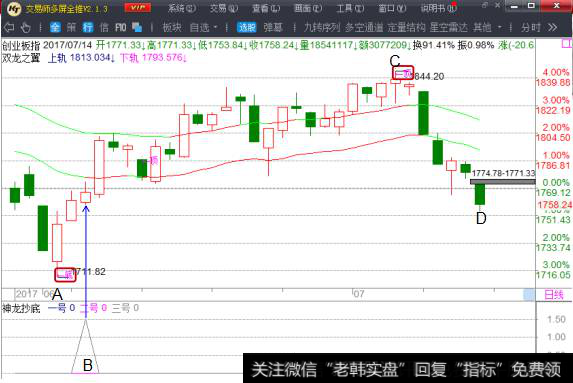Viewport: 573px width, 383px height.
Task: Click the 1839.88 price scale label
Action: [553, 83]
